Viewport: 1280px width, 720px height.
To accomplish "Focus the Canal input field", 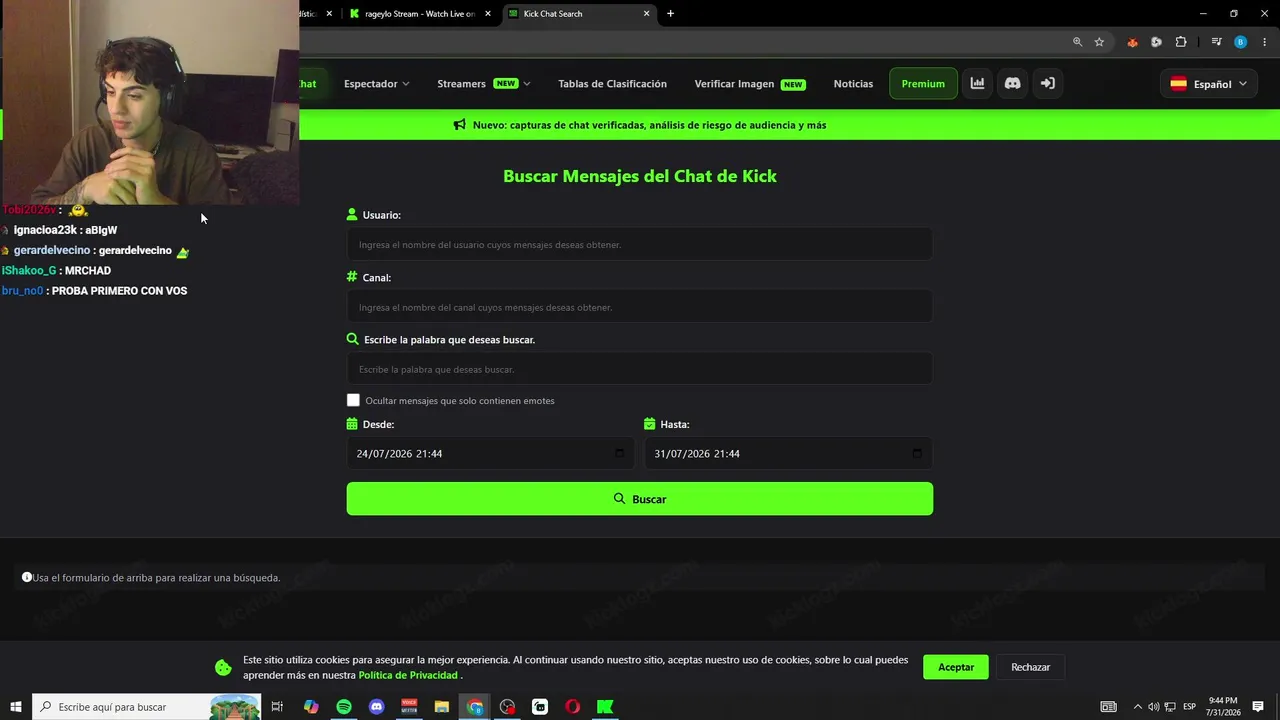I will point(640,307).
